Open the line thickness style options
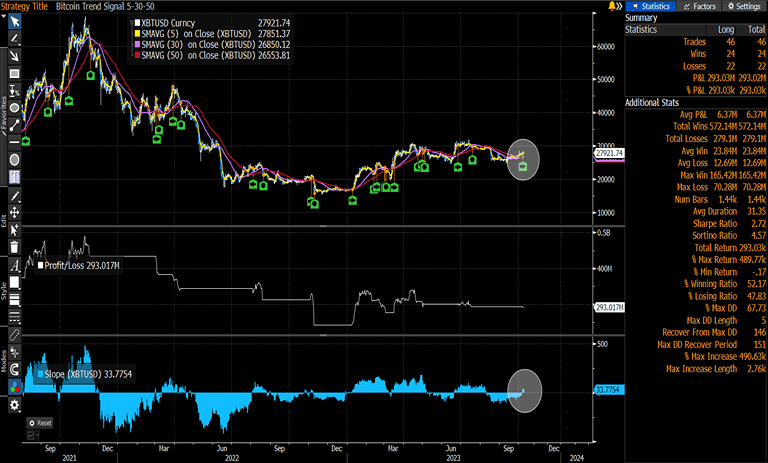Screen dimensions: 768x463 pos(15,300)
